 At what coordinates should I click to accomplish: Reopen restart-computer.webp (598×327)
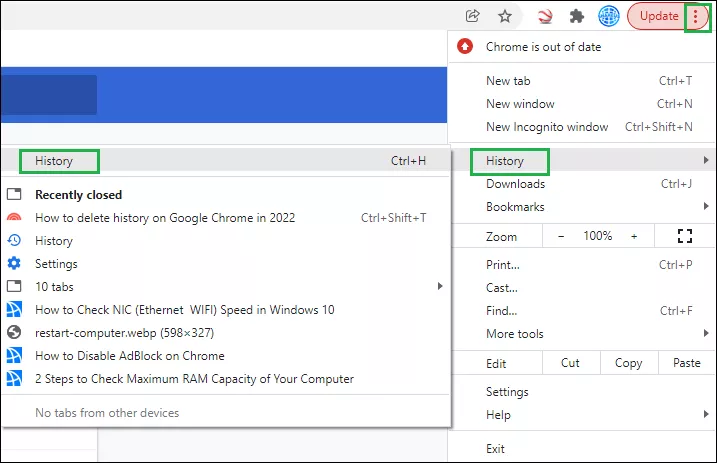(x=226, y=333)
